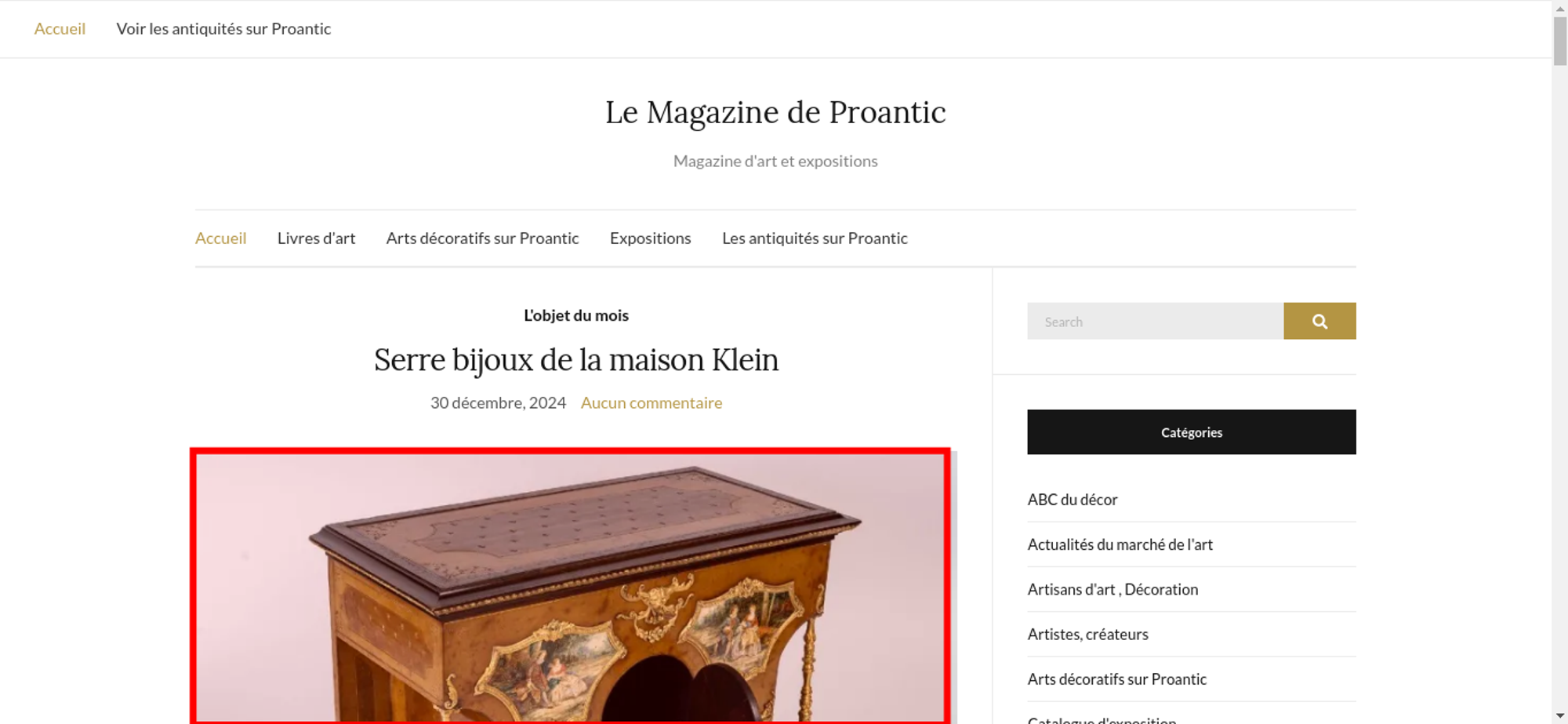Select the Artistes, créateurs category
The image size is (1568, 724).
1087,634
